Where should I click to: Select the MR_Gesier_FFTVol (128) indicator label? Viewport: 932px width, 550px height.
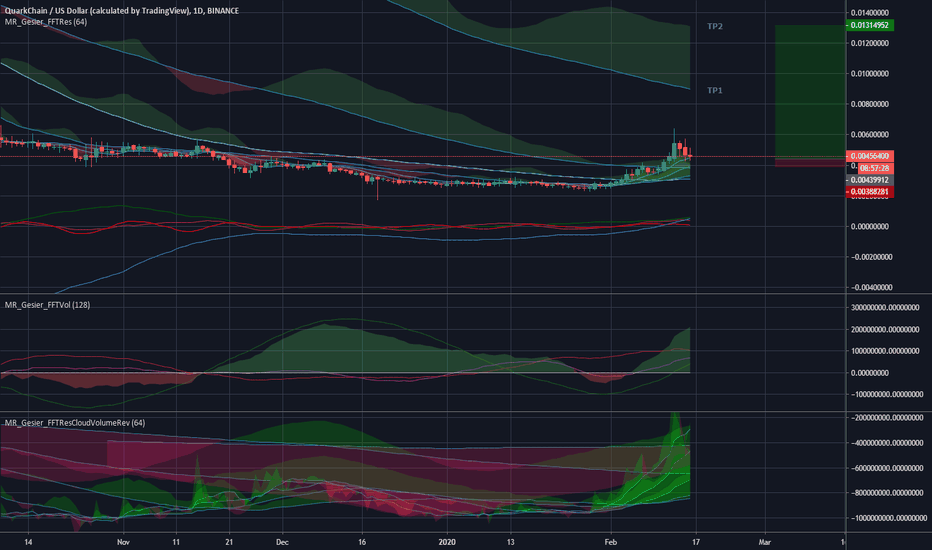[x=48, y=305]
